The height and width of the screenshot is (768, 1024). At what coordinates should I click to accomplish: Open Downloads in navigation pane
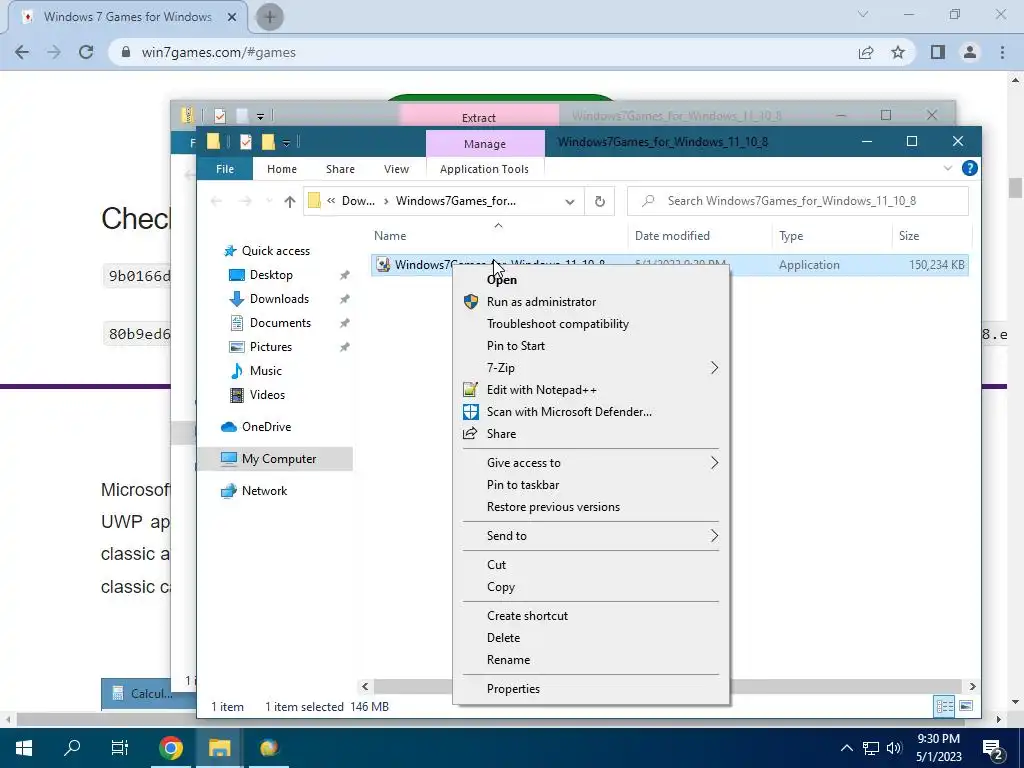279,299
